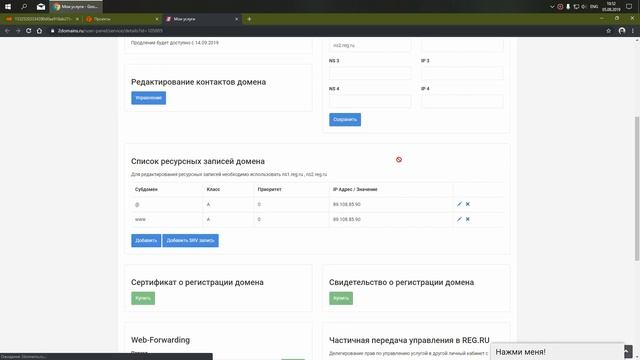Delete the www subdomain record
The width and height of the screenshot is (640, 360).
[x=468, y=219]
